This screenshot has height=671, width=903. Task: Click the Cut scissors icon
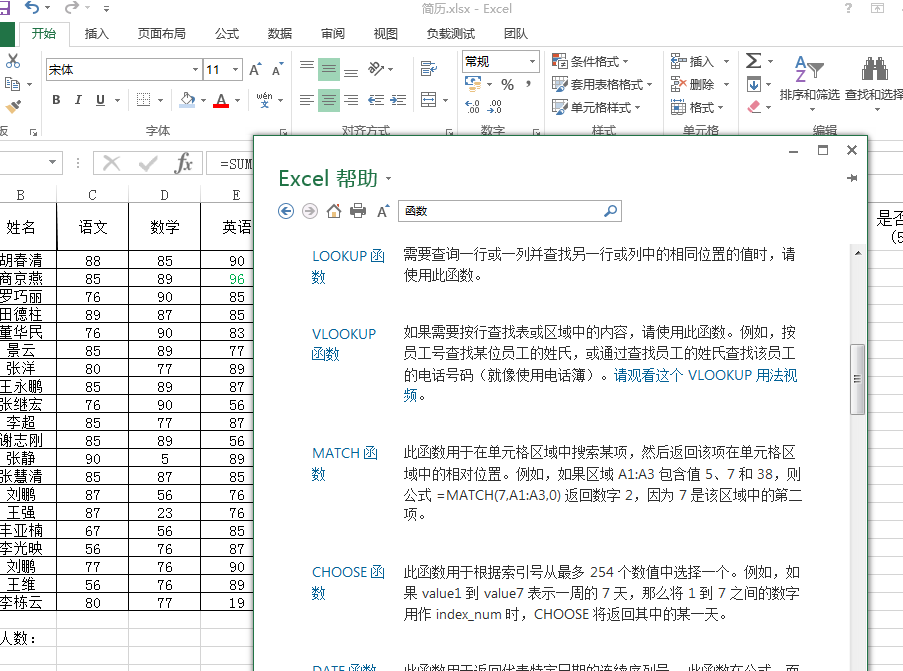point(13,60)
